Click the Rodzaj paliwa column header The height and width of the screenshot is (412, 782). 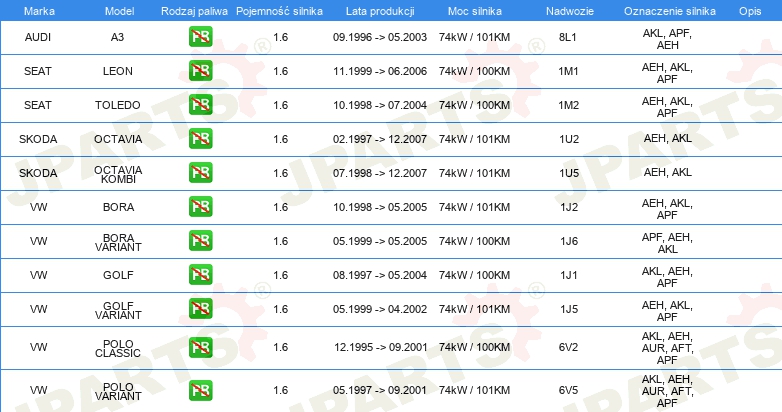click(x=194, y=11)
